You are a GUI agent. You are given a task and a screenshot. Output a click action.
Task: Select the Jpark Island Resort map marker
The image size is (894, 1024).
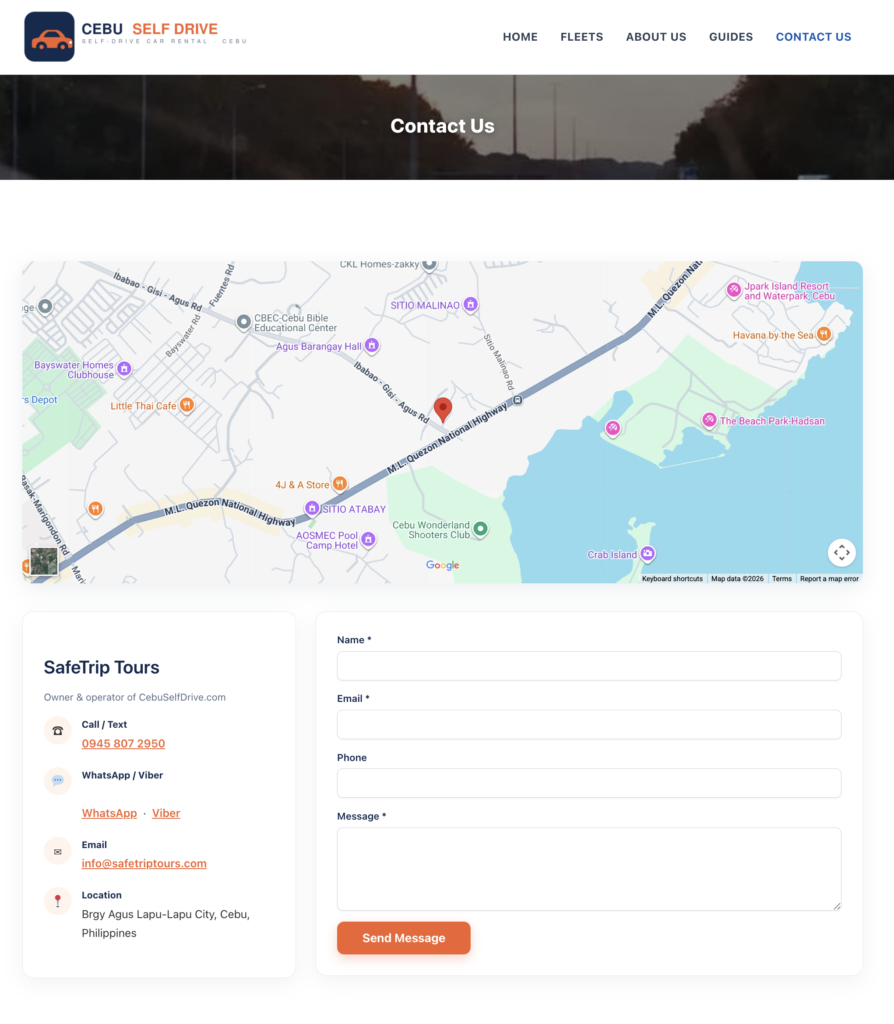(x=734, y=289)
